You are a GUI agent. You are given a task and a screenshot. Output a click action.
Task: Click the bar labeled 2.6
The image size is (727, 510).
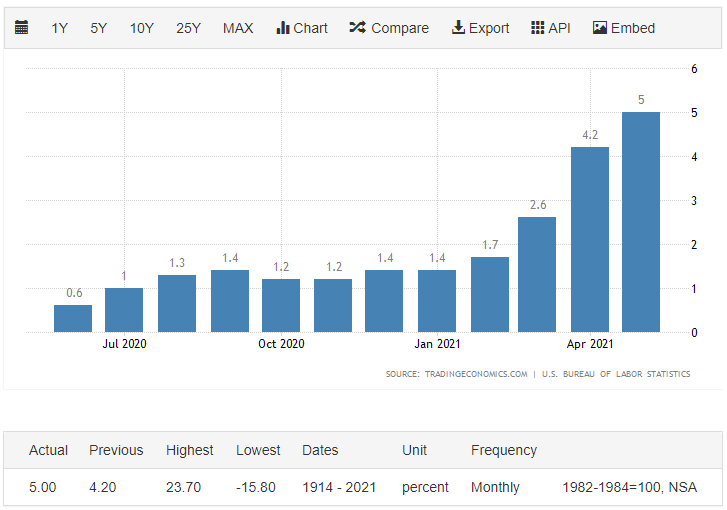(537, 274)
